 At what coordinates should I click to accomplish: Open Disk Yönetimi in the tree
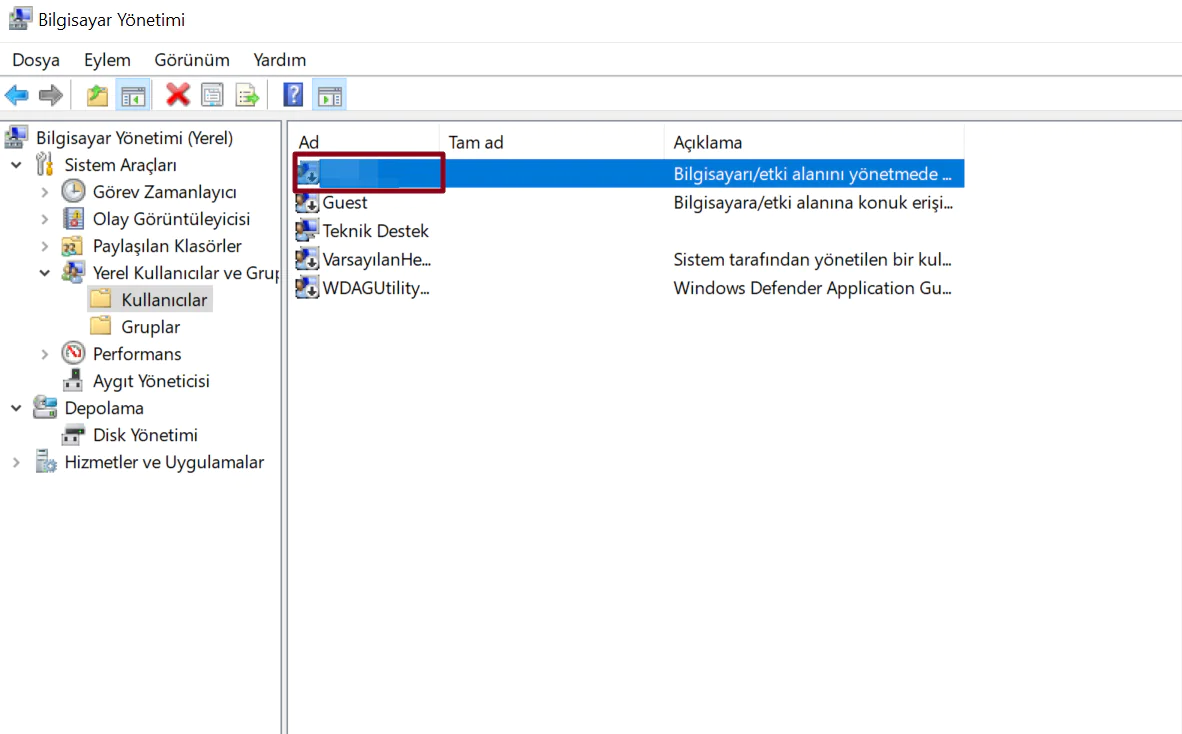tap(145, 435)
